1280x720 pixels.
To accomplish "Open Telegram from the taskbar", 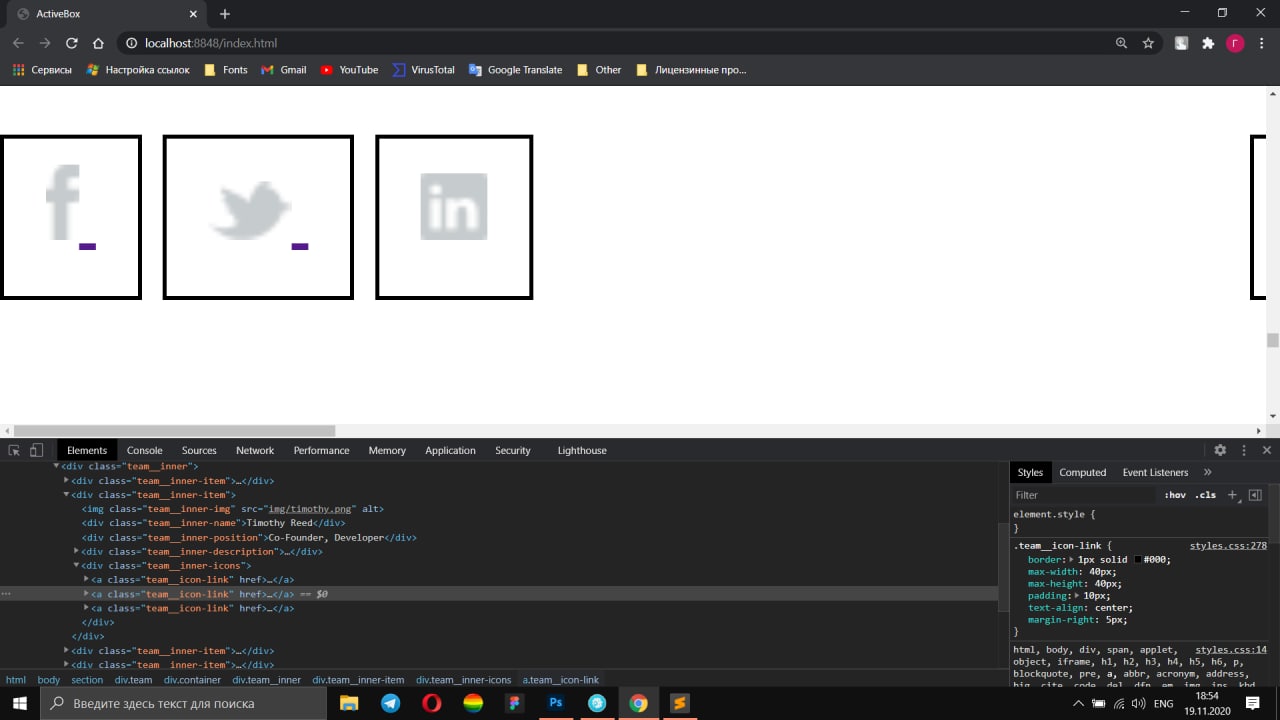I will point(390,703).
